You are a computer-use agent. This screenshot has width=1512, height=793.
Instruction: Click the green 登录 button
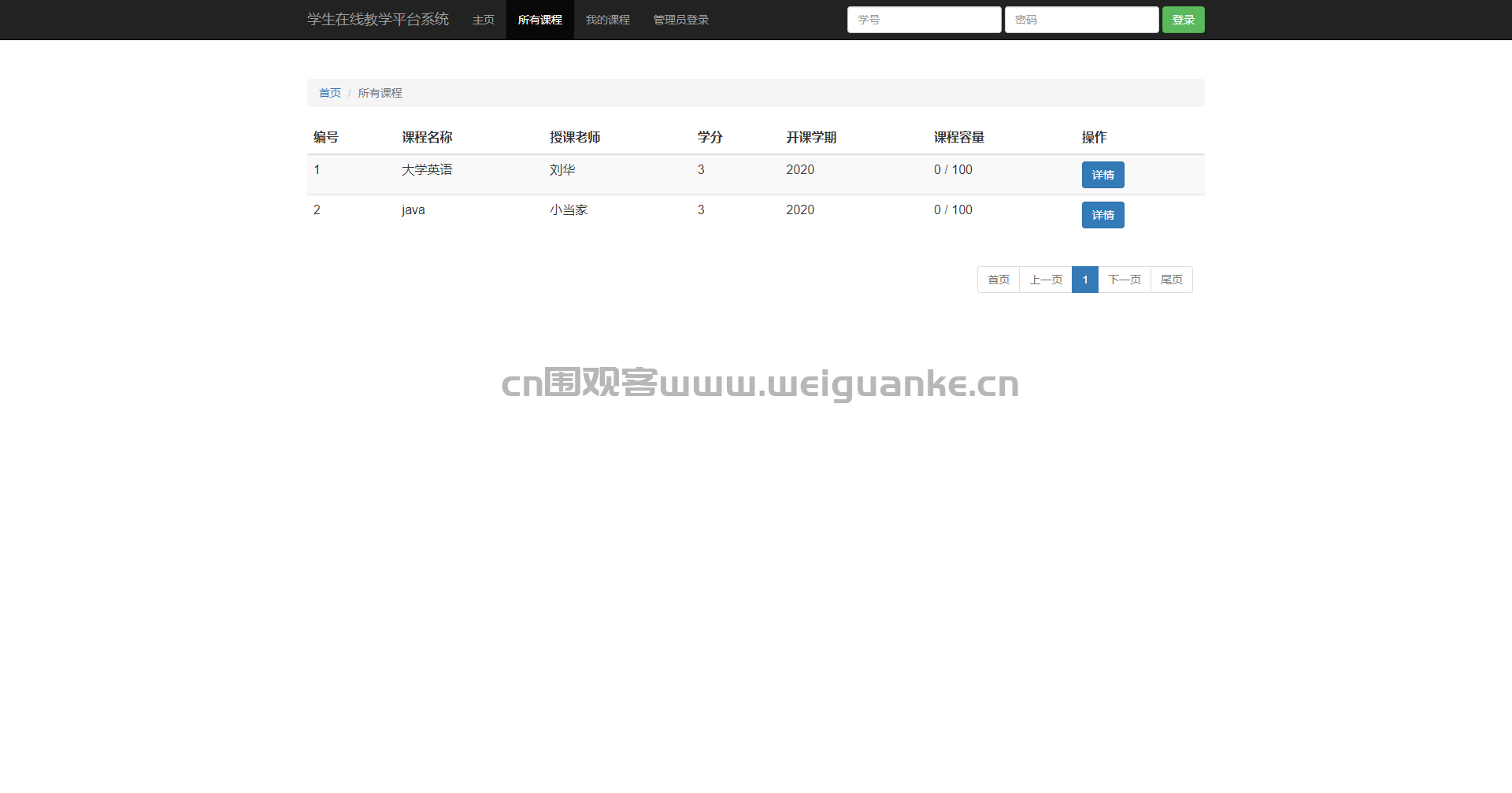click(1184, 20)
